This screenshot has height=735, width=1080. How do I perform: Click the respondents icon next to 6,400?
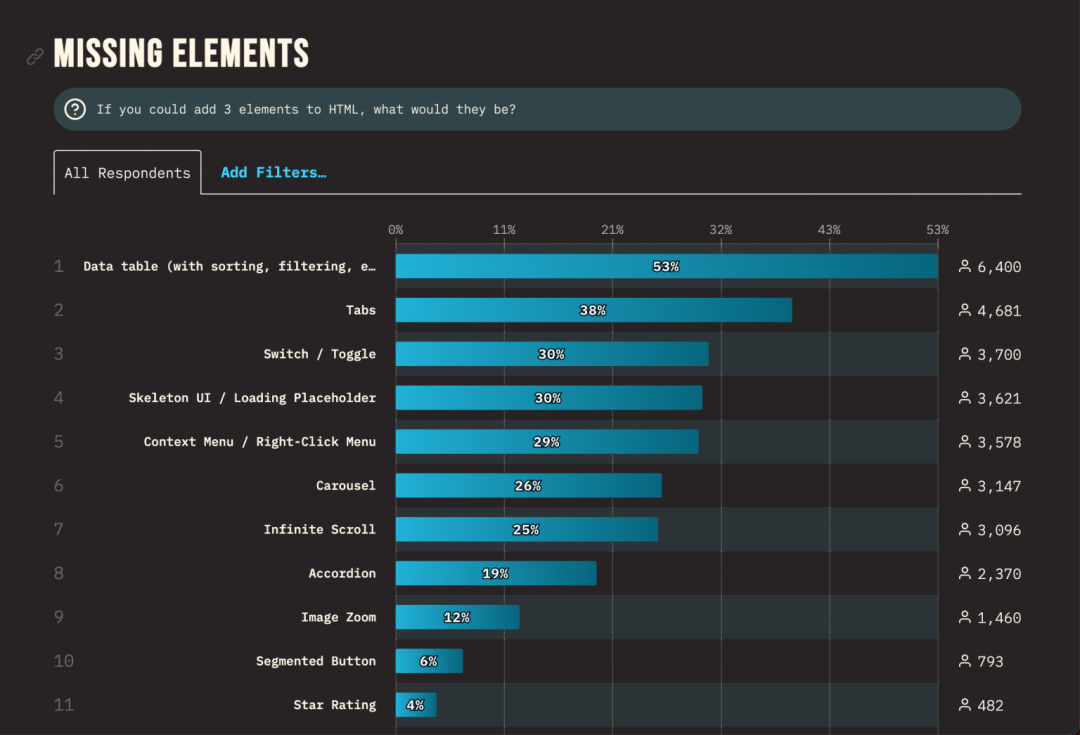[965, 266]
